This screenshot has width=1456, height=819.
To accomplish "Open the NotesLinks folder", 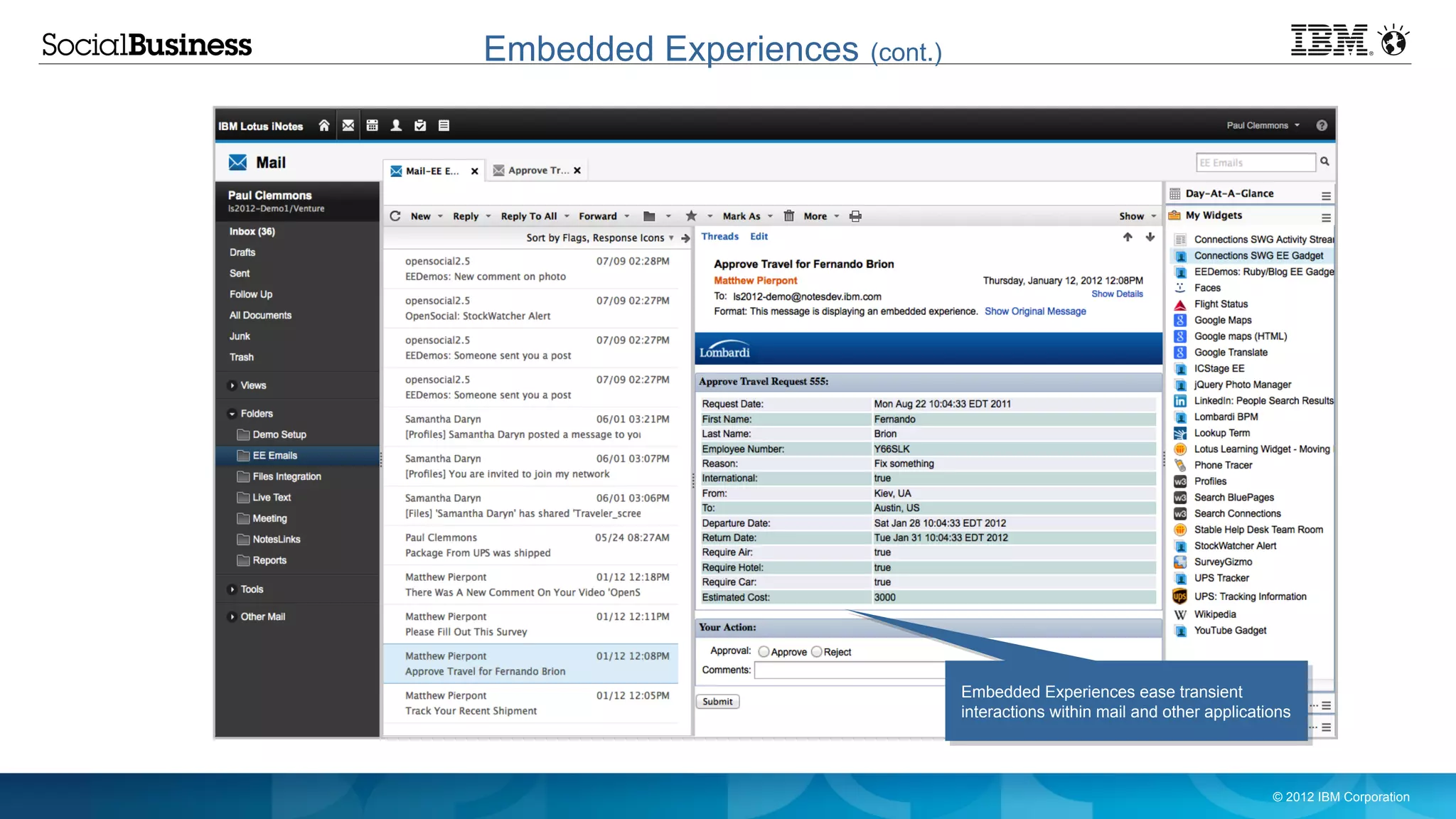I will click(277, 540).
